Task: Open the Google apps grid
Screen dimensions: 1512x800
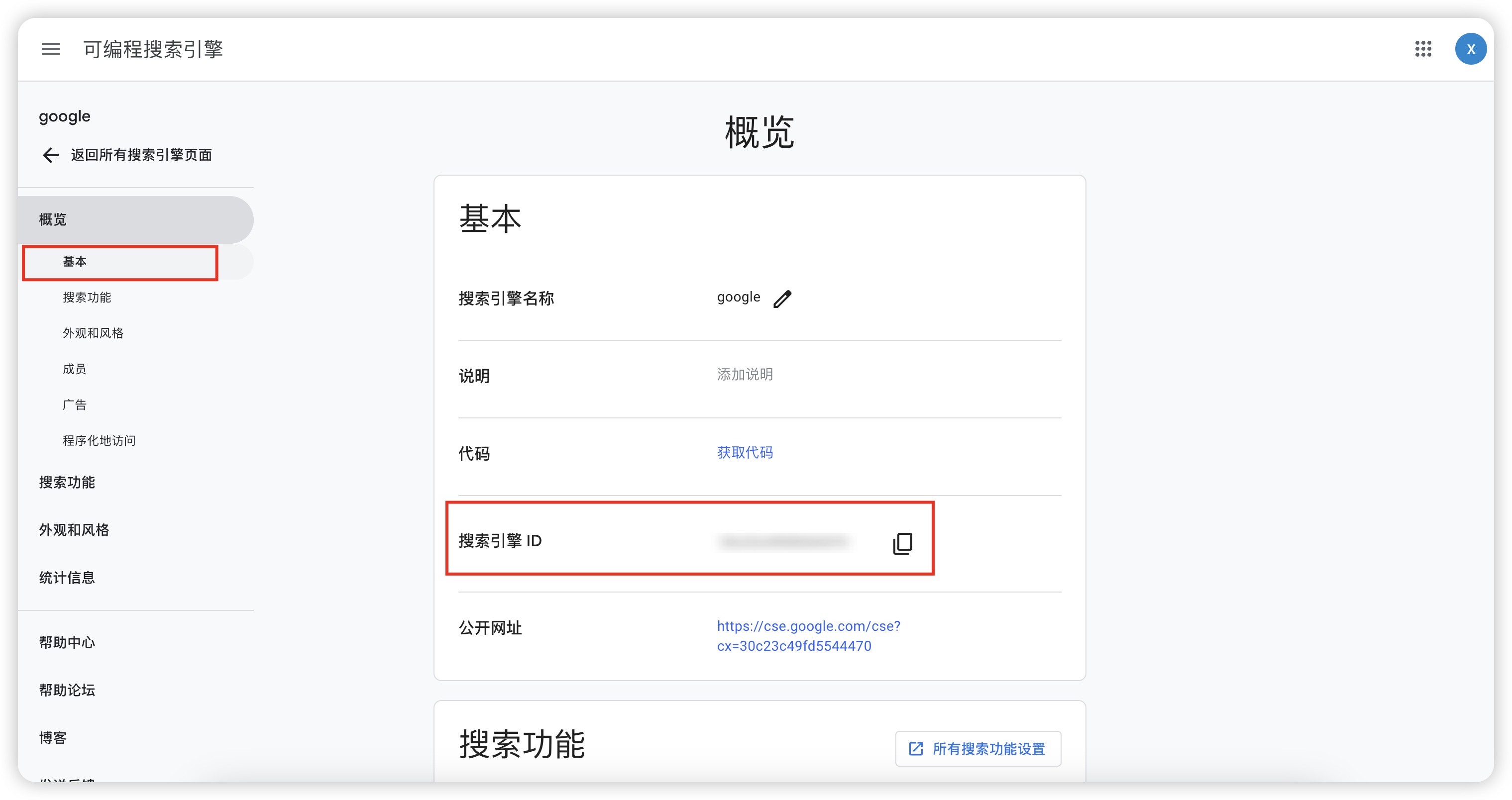Action: [1423, 49]
